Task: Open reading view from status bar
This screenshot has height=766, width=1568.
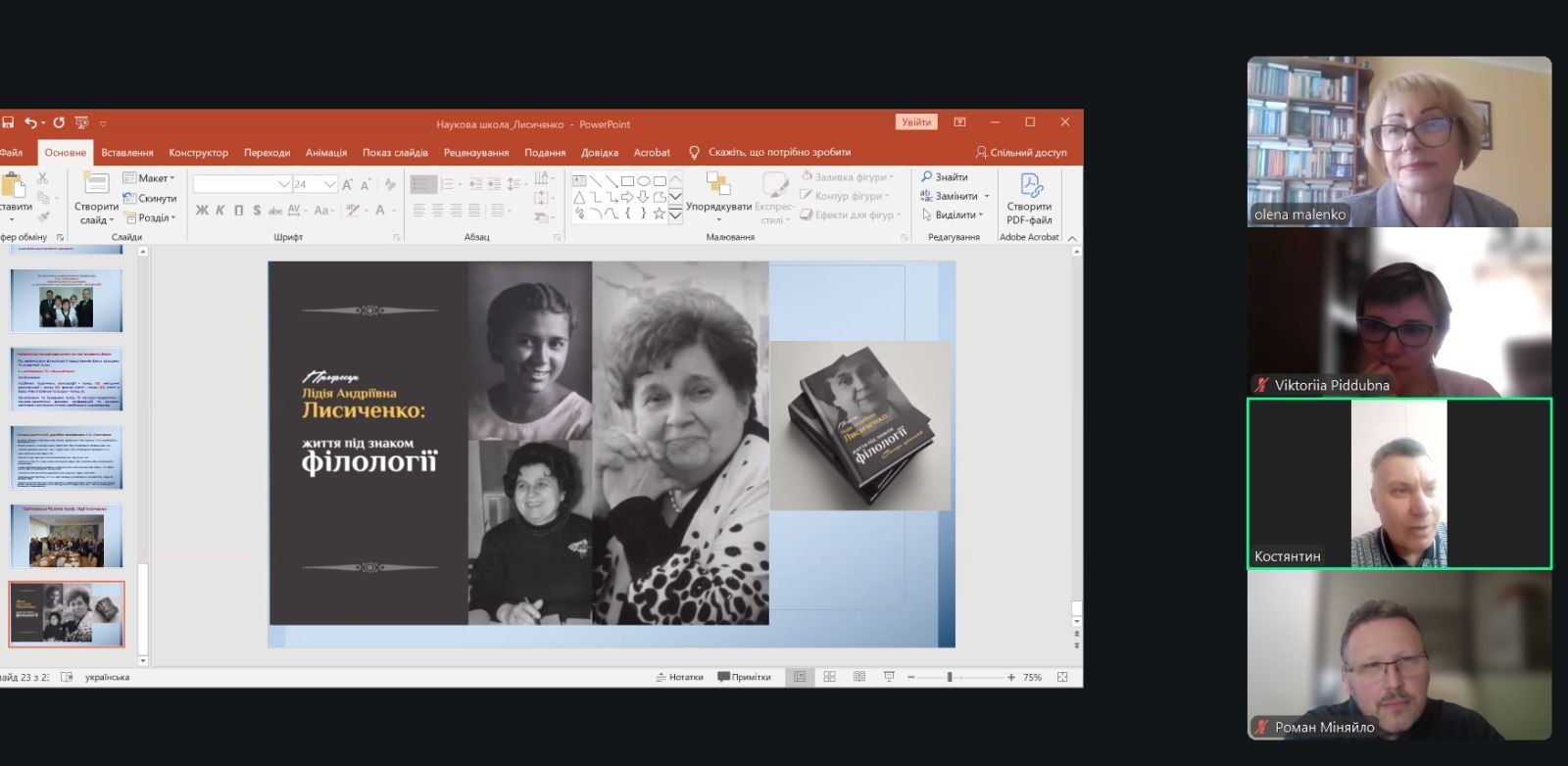Action: (x=859, y=677)
